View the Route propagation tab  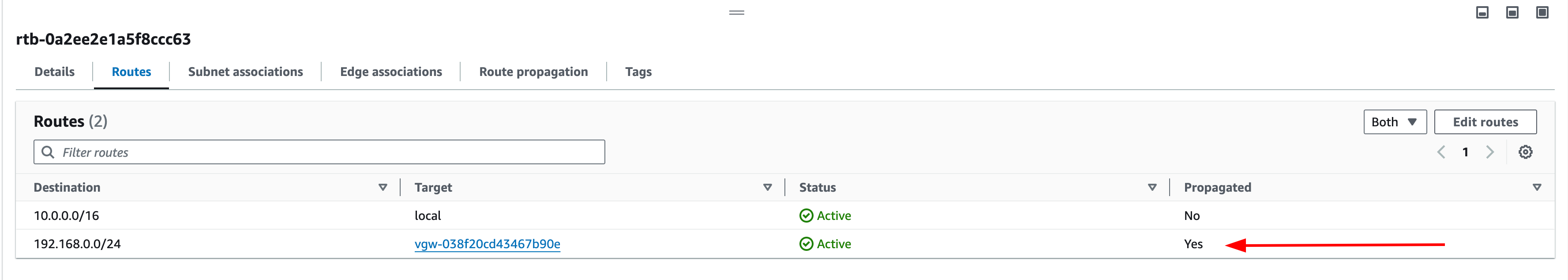[533, 71]
